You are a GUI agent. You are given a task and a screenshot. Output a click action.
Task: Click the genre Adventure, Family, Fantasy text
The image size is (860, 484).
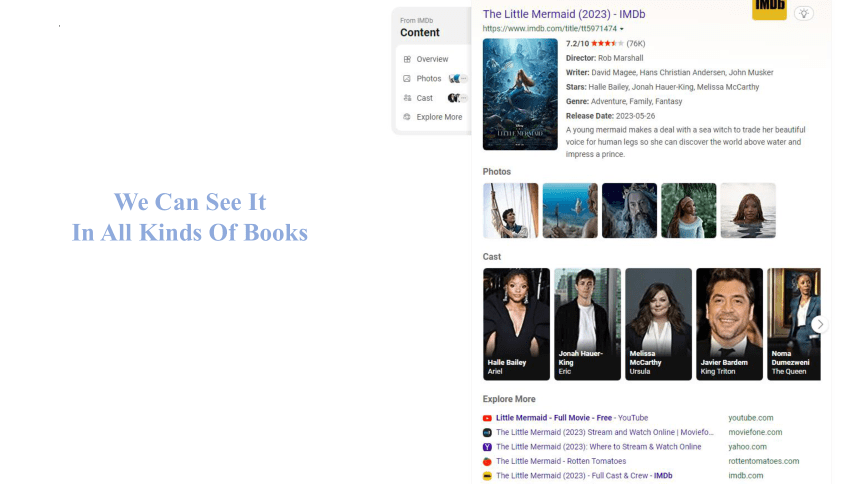pyautogui.click(x=636, y=102)
